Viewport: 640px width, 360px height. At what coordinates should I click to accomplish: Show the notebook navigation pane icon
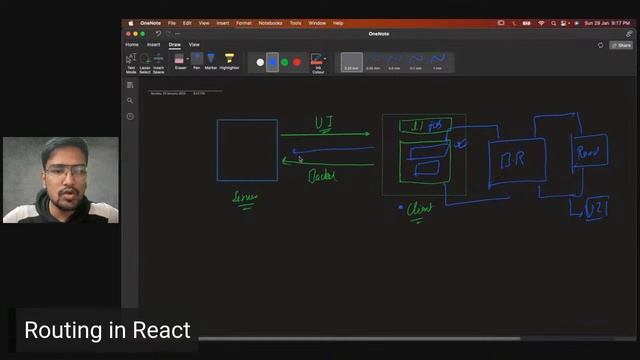130,85
